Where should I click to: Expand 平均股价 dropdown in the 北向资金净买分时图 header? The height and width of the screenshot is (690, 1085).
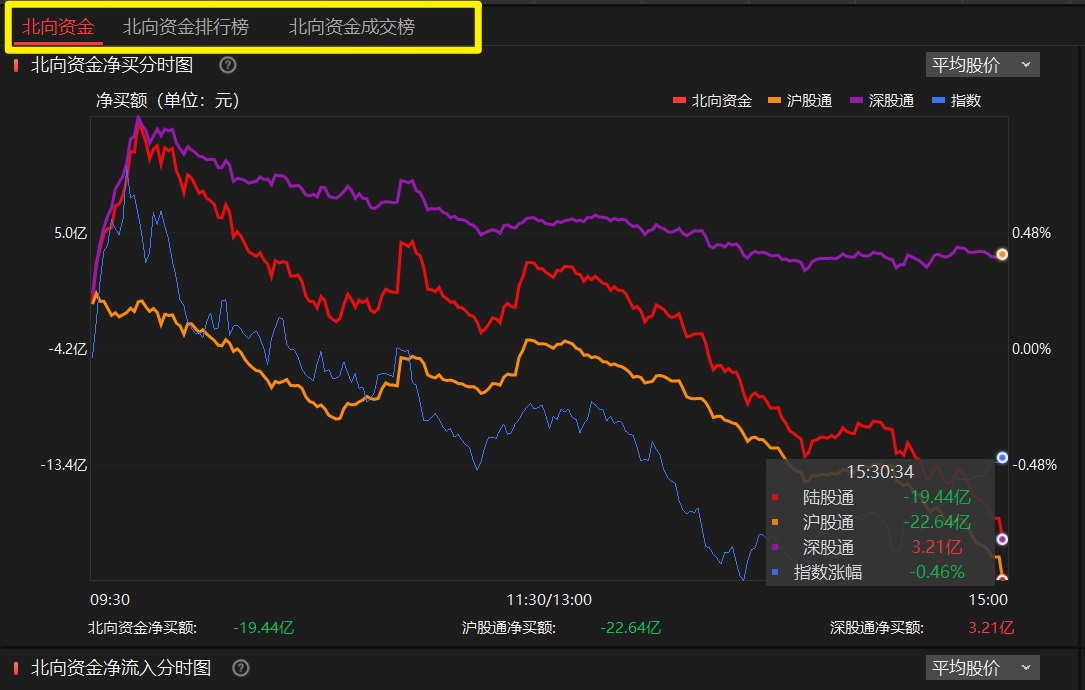(x=983, y=65)
